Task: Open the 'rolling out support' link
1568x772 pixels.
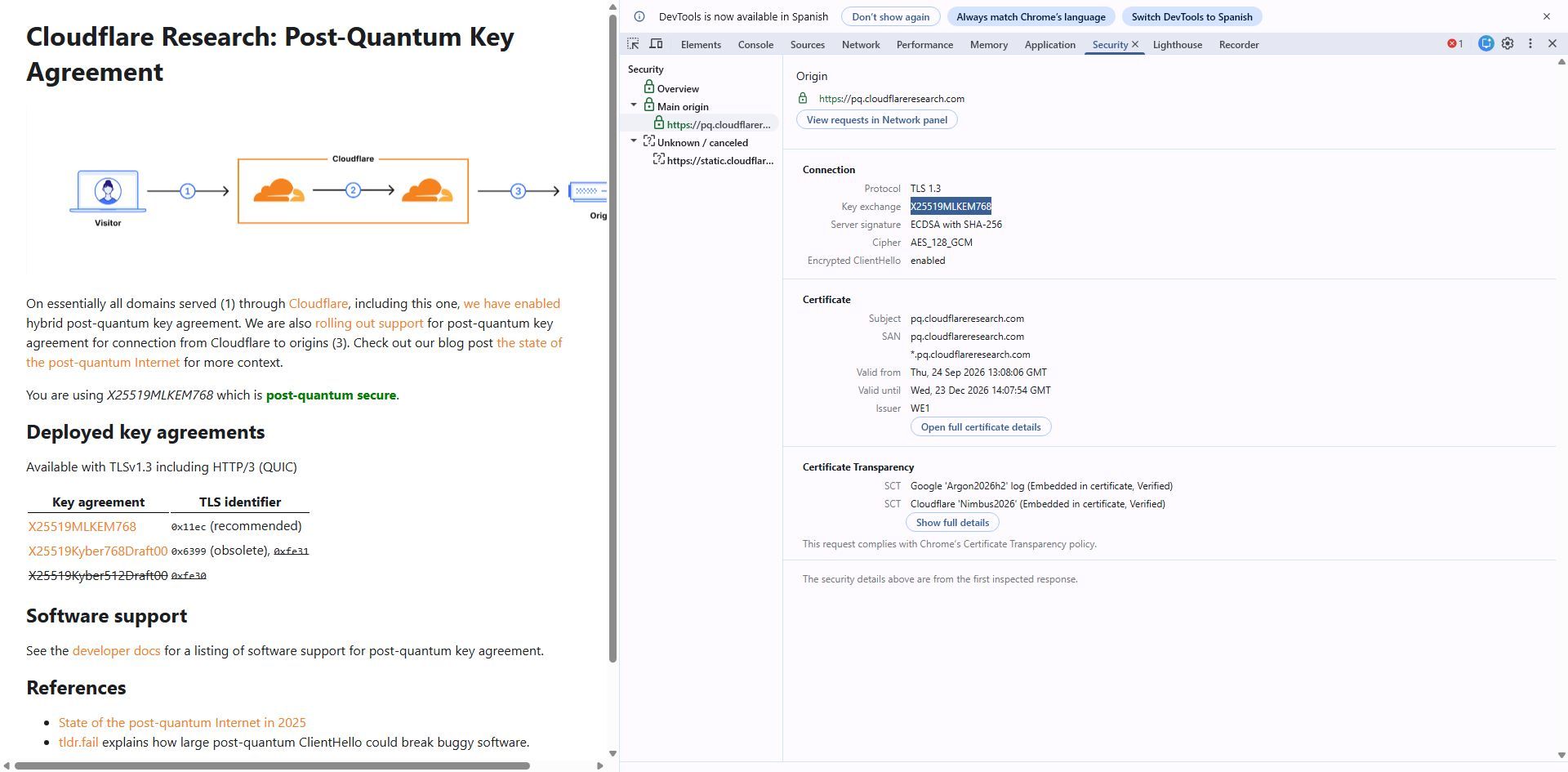Action: click(x=369, y=323)
